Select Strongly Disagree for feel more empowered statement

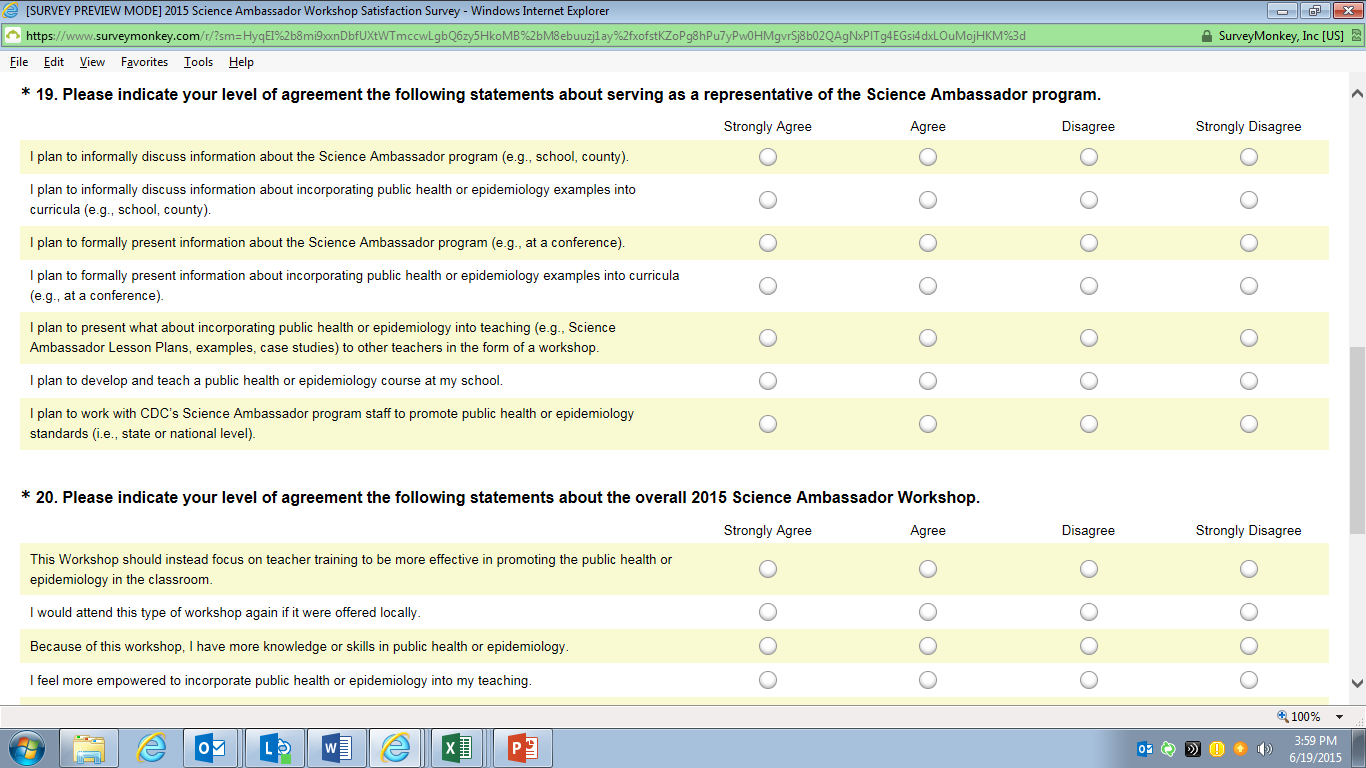[x=1249, y=680]
